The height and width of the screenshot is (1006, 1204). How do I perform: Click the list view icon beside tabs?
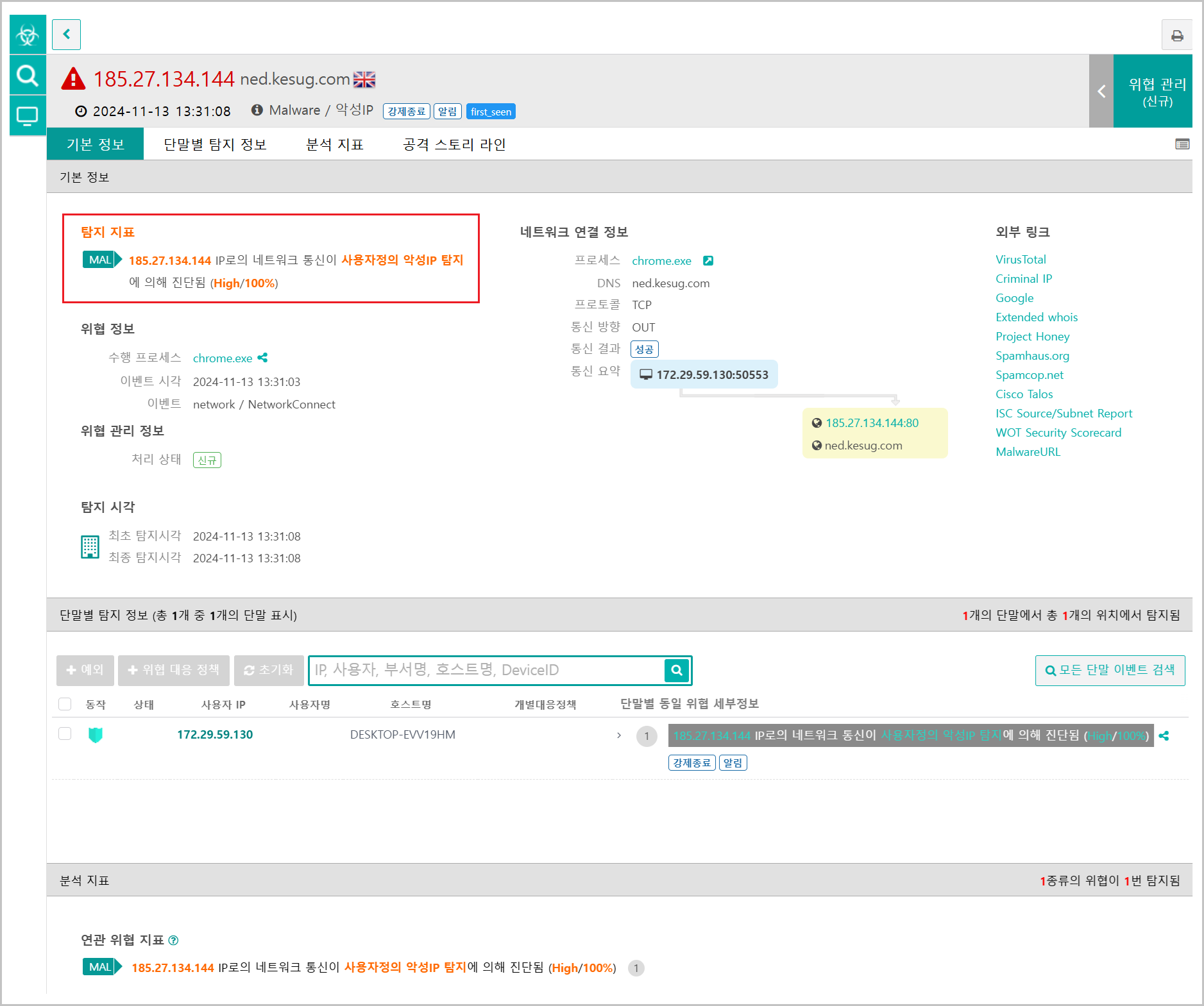click(x=1182, y=144)
